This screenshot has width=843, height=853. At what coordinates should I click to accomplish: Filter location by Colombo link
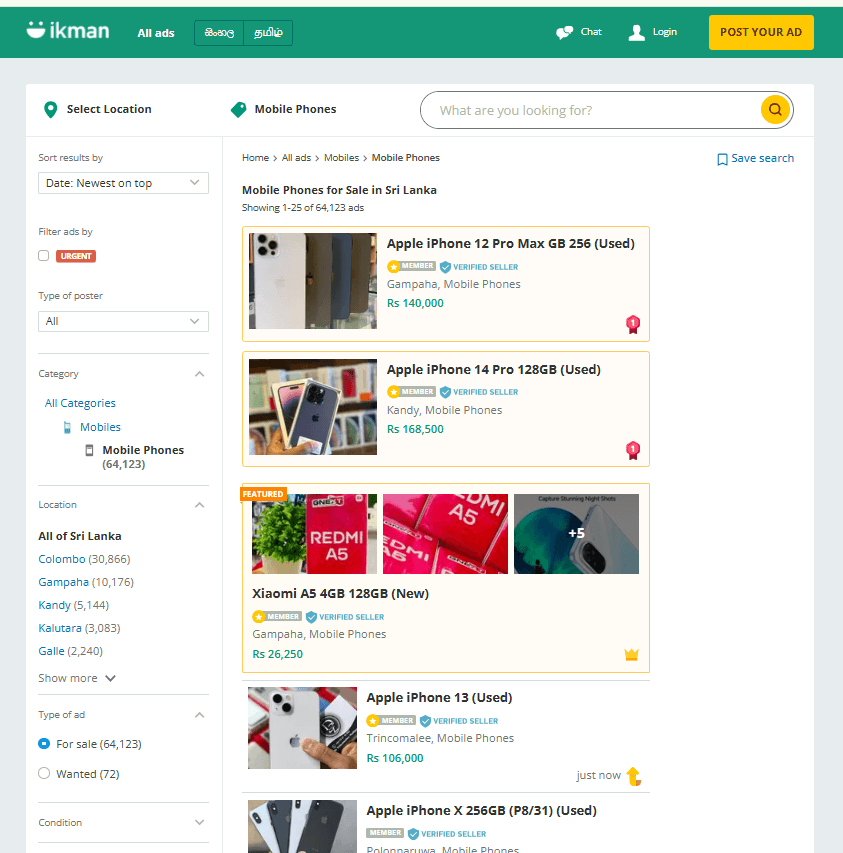[62, 559]
